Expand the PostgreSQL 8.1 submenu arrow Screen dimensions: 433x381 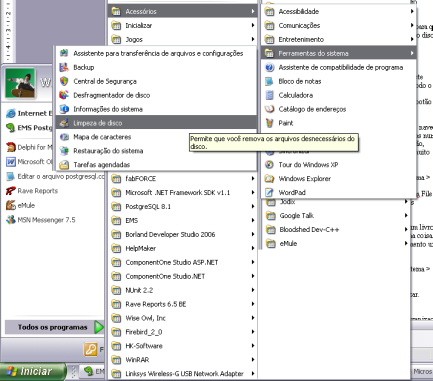tap(253, 207)
